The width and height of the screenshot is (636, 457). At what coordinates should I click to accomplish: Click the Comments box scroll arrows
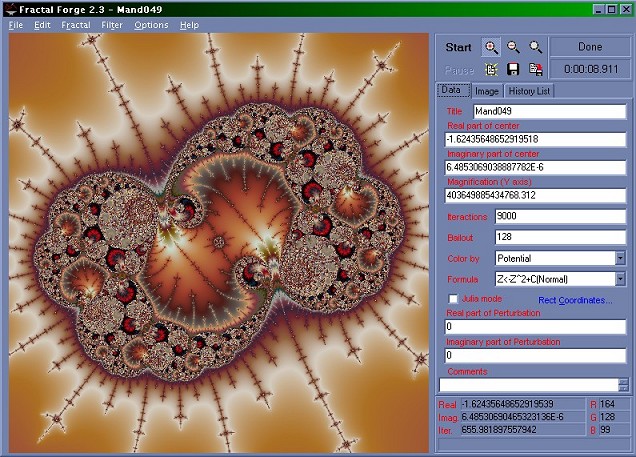[x=623, y=385]
